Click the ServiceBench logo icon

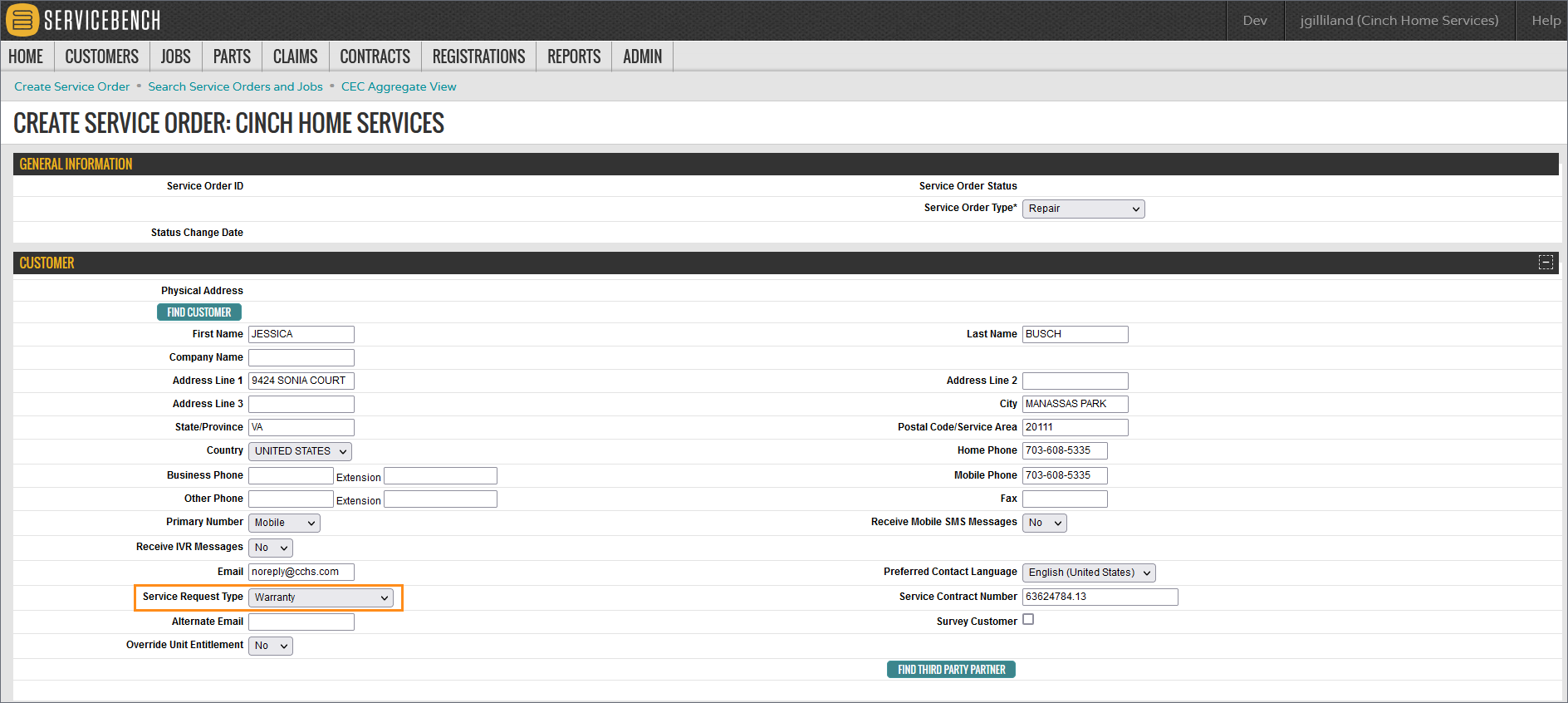coord(22,20)
